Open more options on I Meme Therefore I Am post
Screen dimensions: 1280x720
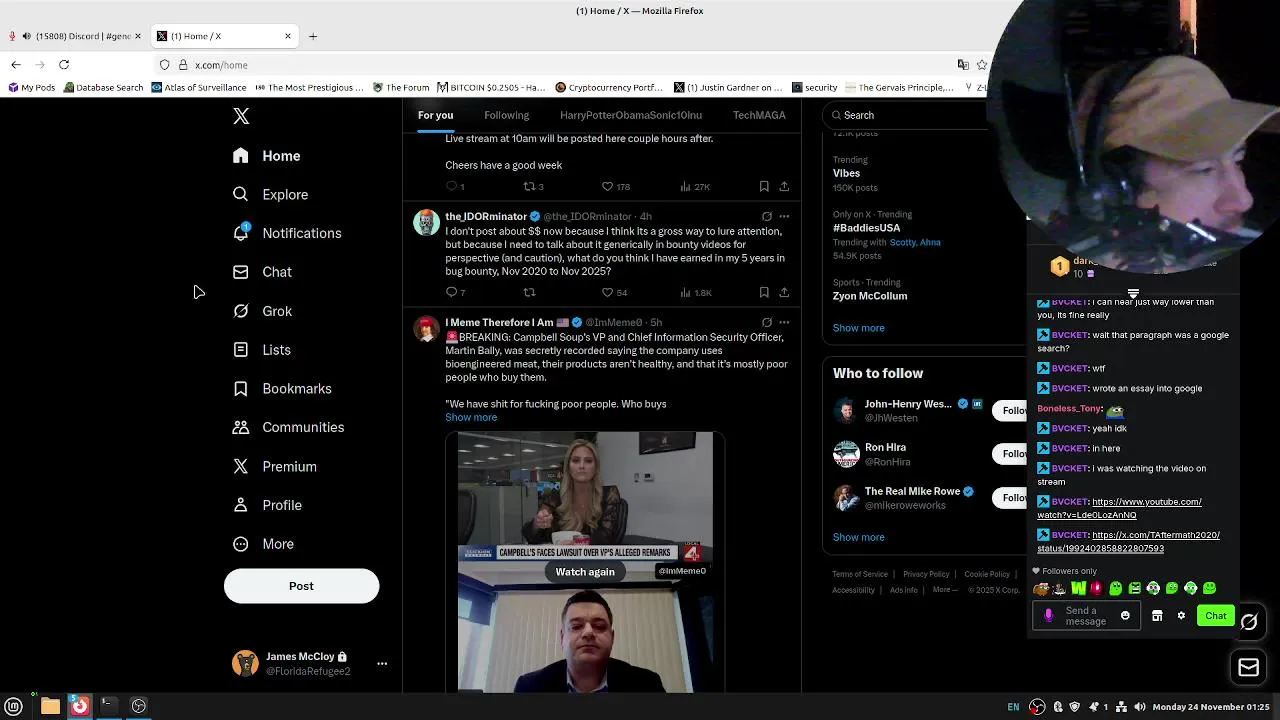pos(784,322)
